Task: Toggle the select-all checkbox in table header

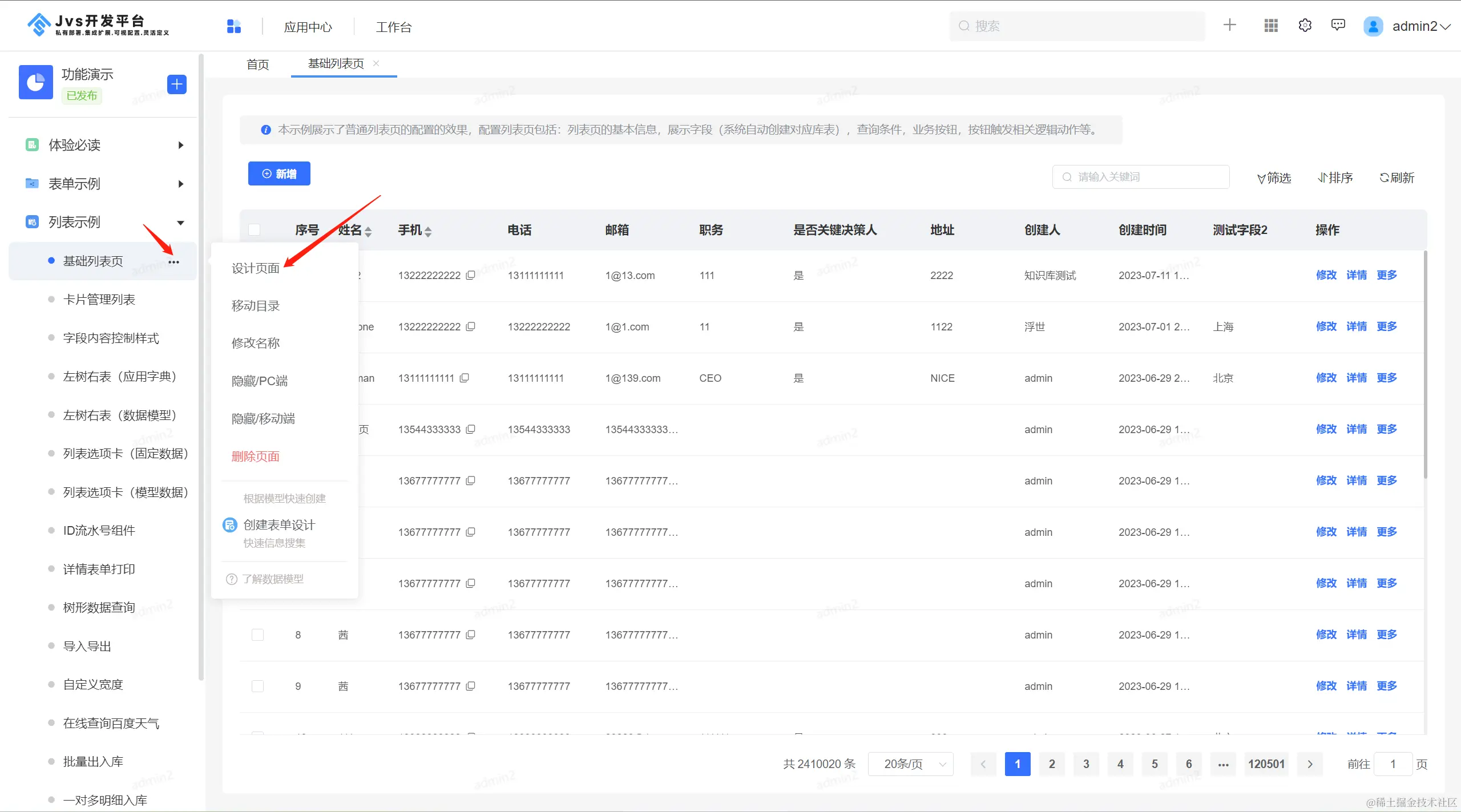Action: (255, 230)
